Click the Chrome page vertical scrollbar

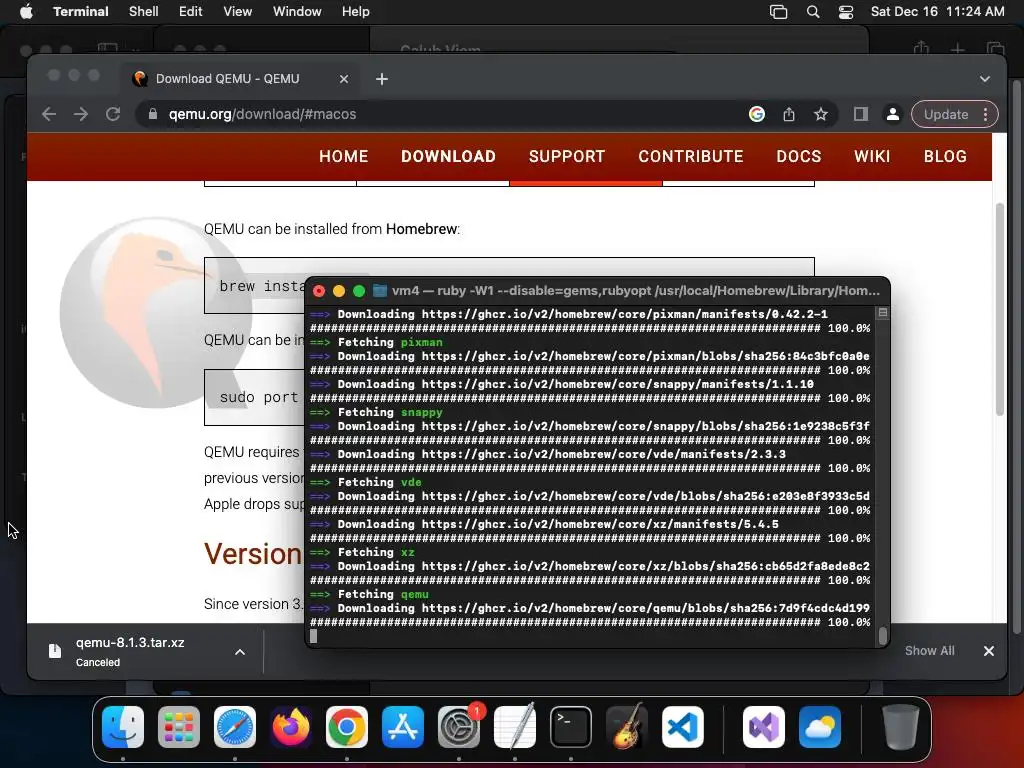pos(999,310)
